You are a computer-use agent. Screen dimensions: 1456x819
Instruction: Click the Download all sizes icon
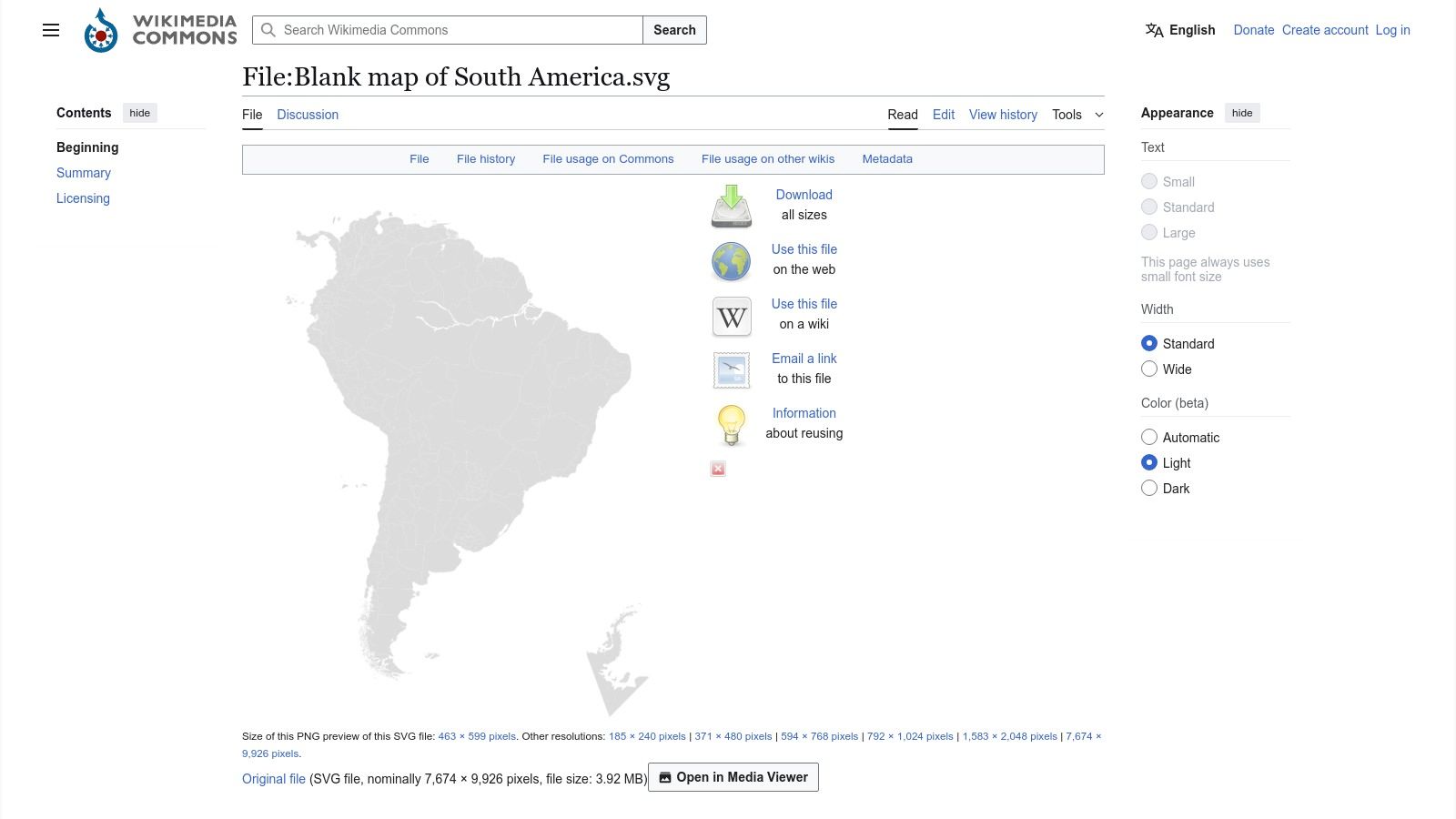click(731, 207)
